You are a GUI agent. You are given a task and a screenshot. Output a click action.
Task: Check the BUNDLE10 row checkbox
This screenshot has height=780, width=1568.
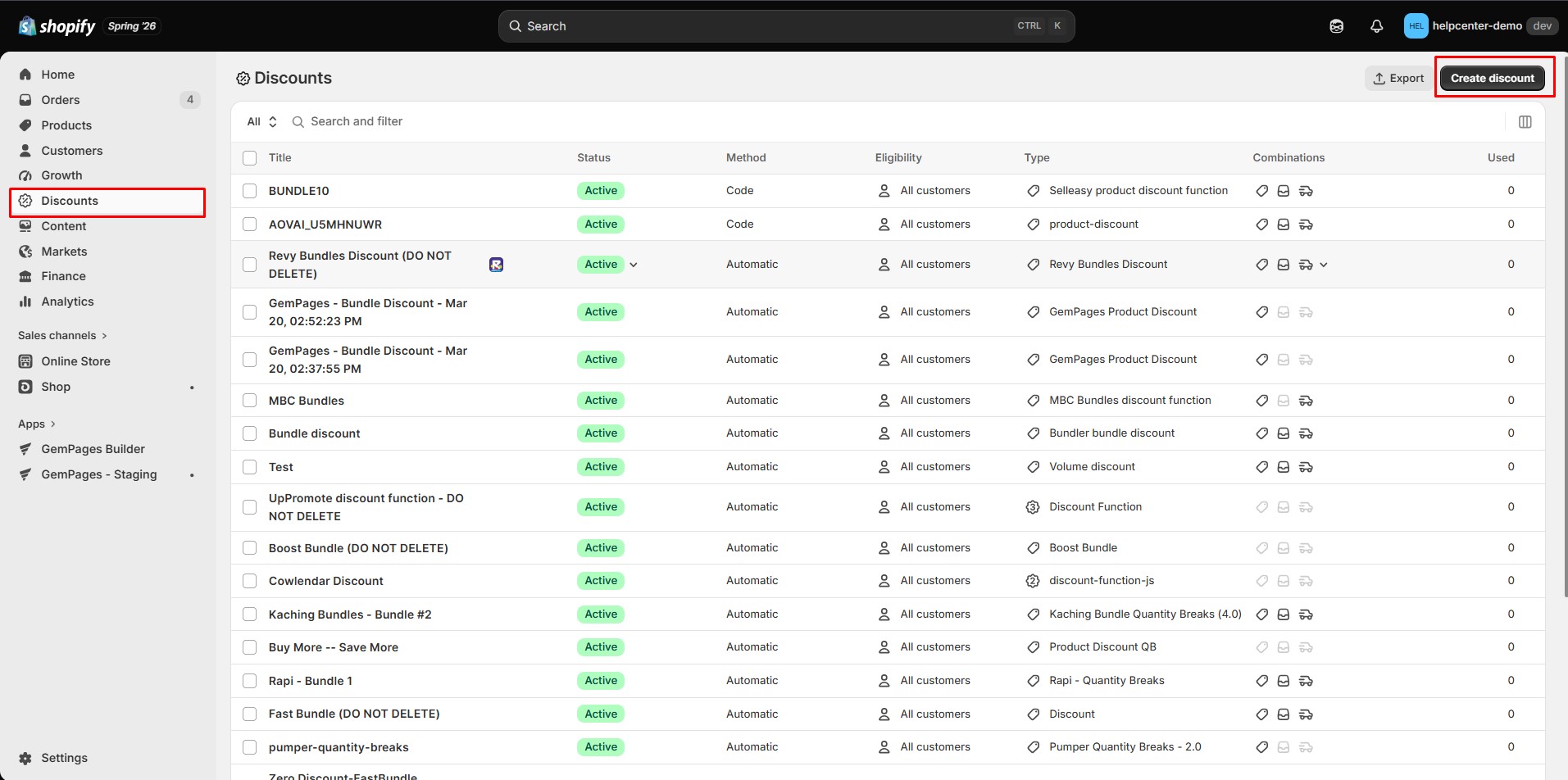pos(250,191)
